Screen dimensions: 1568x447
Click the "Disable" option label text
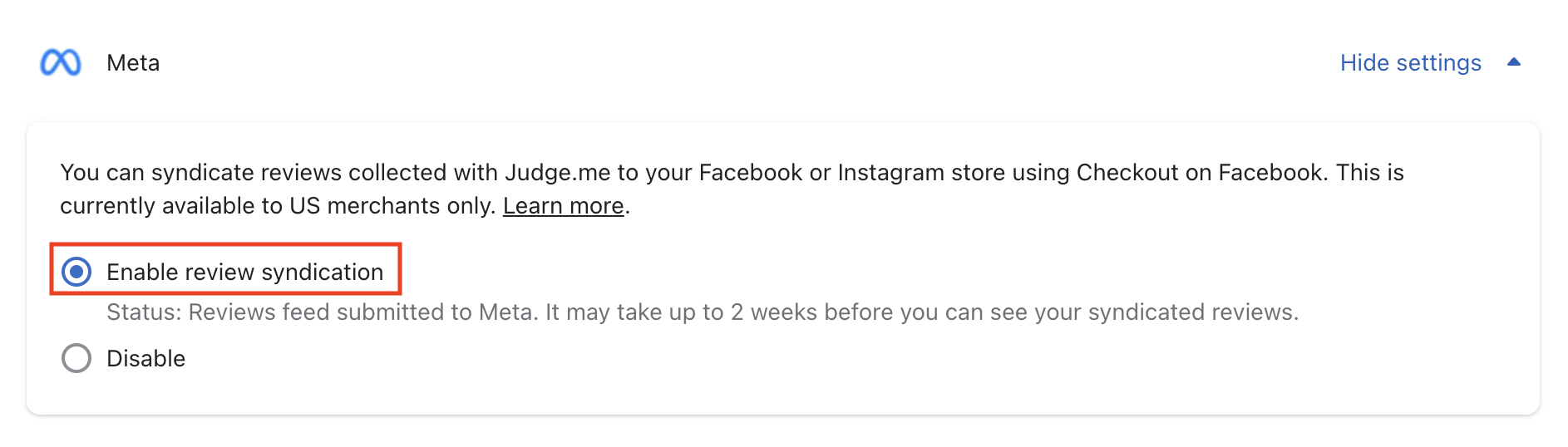tap(145, 359)
